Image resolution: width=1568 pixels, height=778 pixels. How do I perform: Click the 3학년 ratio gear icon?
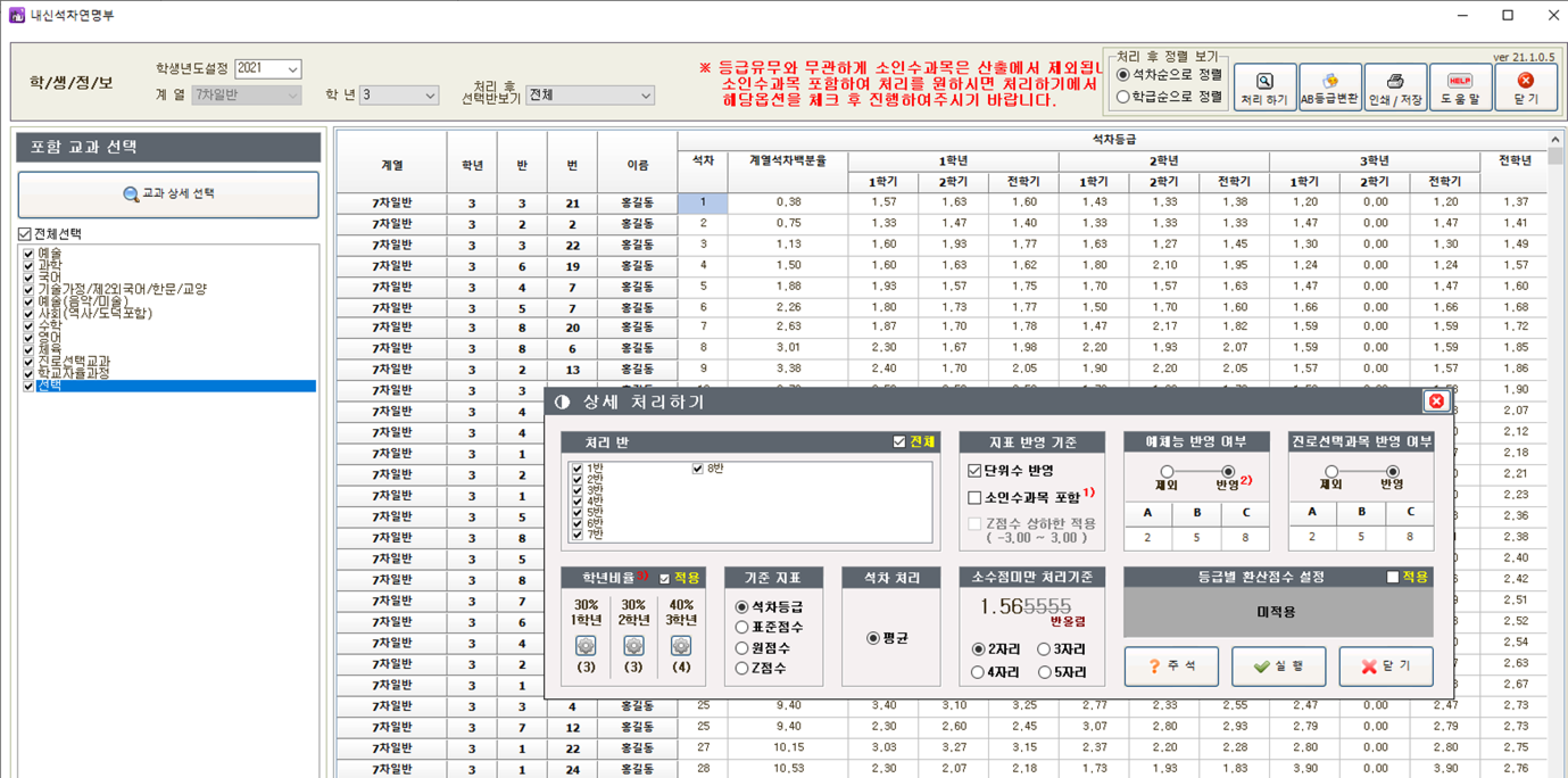click(681, 645)
